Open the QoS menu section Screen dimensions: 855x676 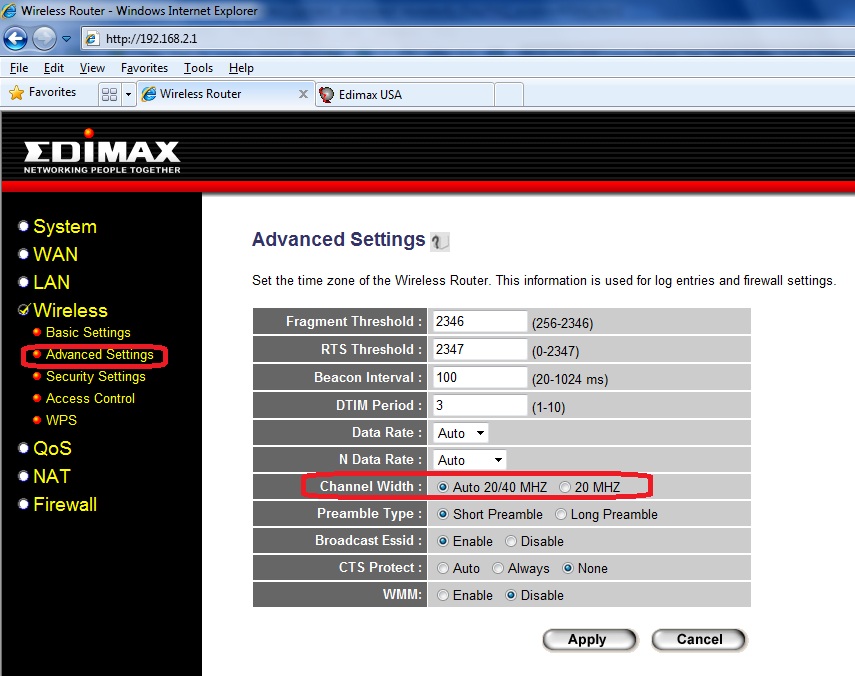coord(52,449)
